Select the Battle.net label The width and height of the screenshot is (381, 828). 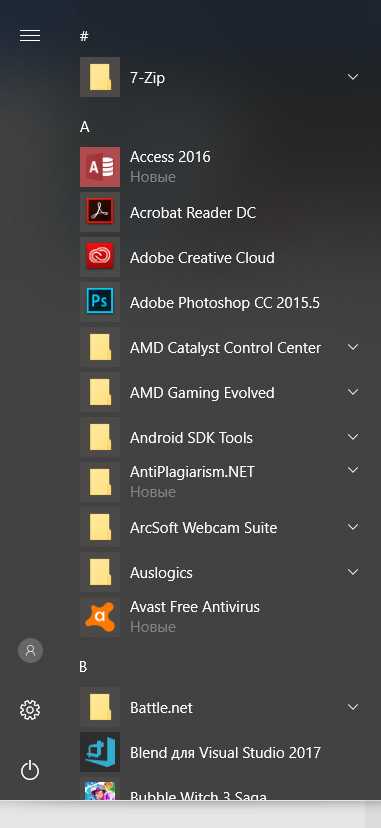point(161,708)
